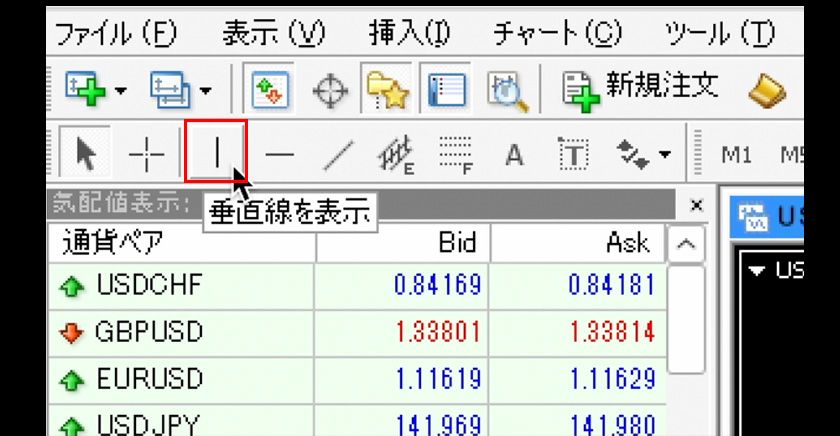Choose the Fibonacci retracement tool
This screenshot has width=840, height=436.
pos(455,154)
